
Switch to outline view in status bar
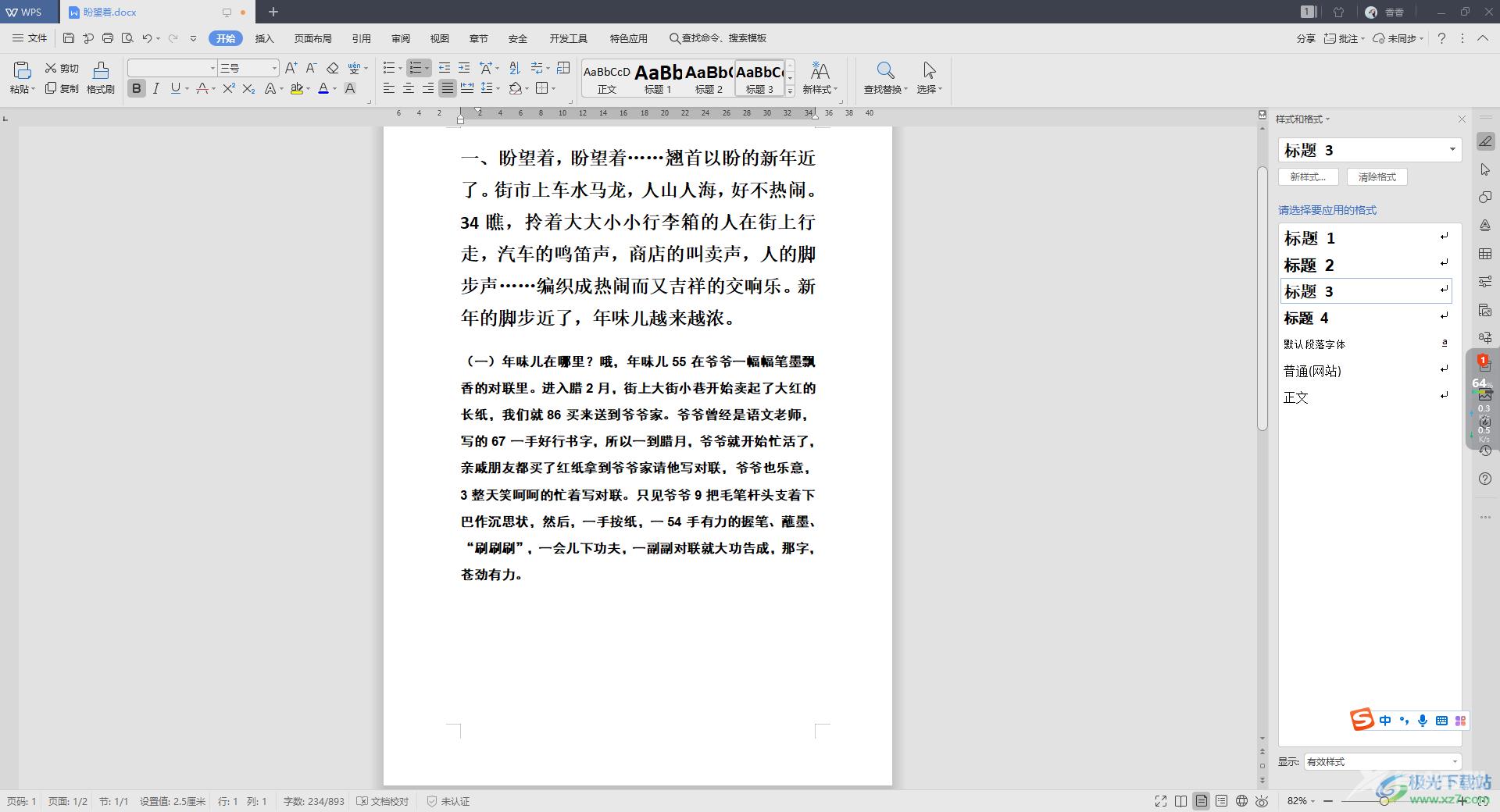coord(1221,801)
